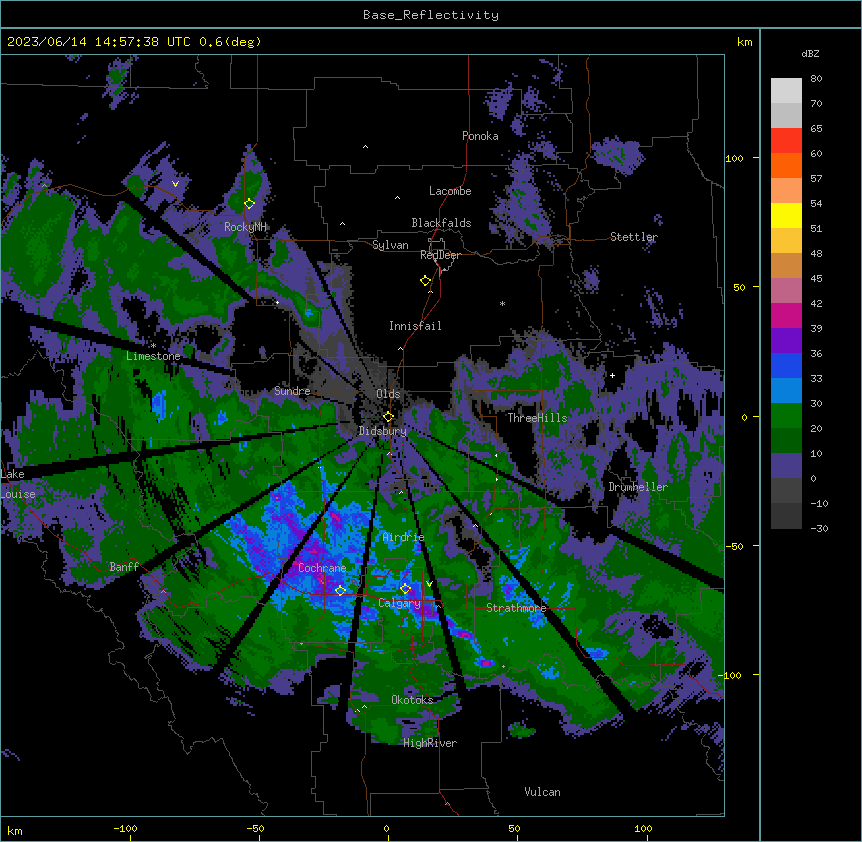Click the Drumheller city label
The image size is (862, 842).
click(638, 487)
